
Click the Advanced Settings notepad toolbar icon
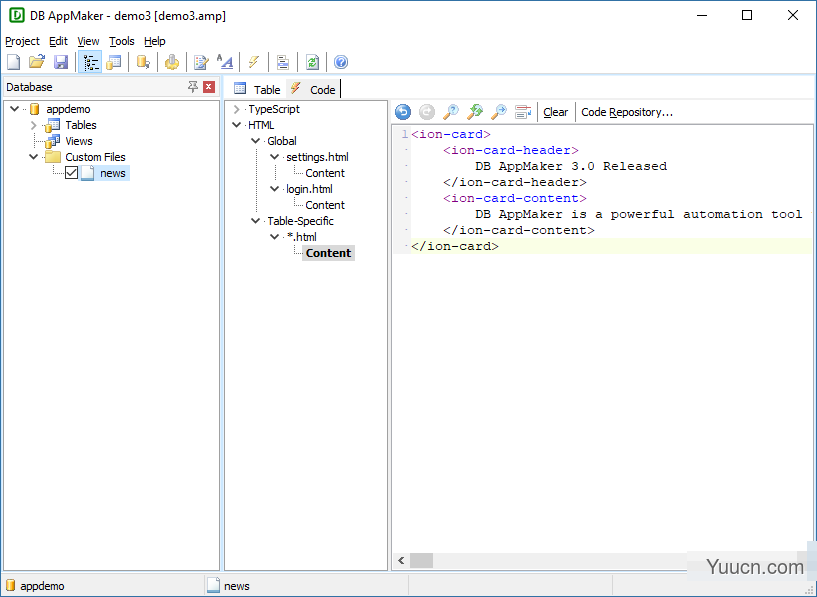(201, 62)
